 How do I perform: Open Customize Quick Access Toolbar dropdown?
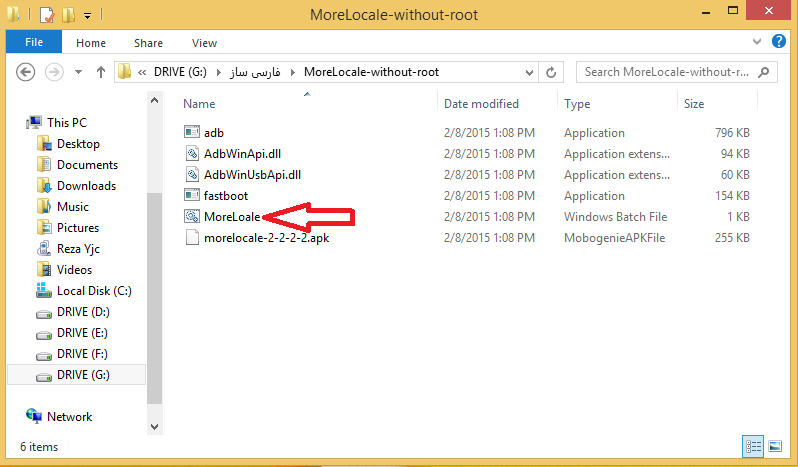point(88,16)
